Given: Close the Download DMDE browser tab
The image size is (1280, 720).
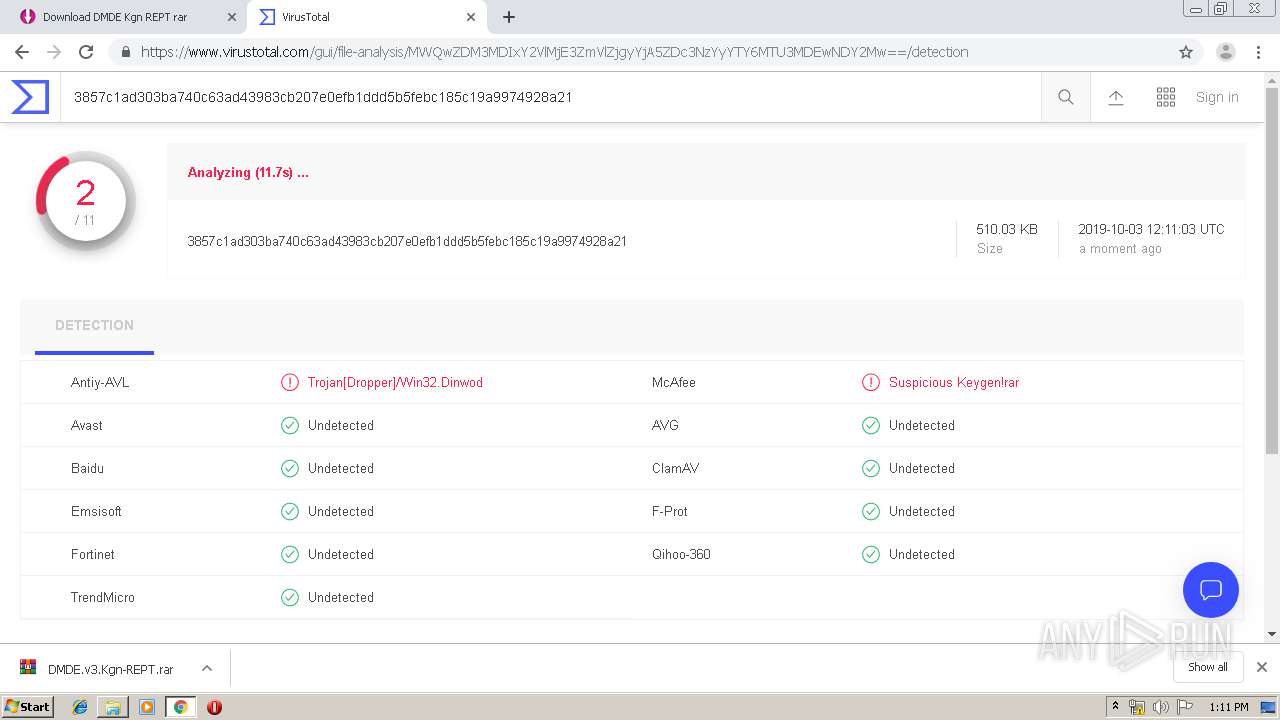Looking at the screenshot, I should [232, 17].
